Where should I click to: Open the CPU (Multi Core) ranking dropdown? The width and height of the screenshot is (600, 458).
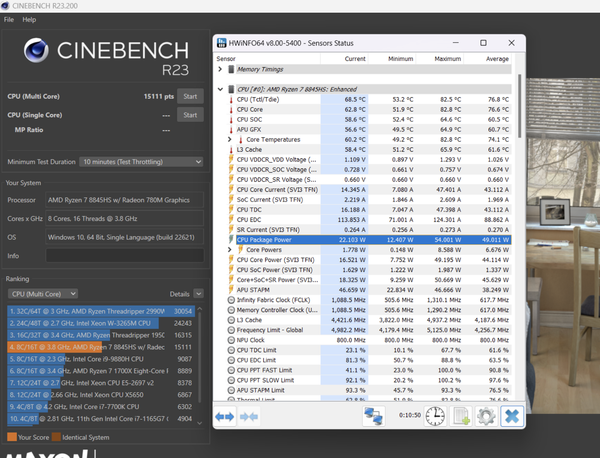[x=43, y=294]
